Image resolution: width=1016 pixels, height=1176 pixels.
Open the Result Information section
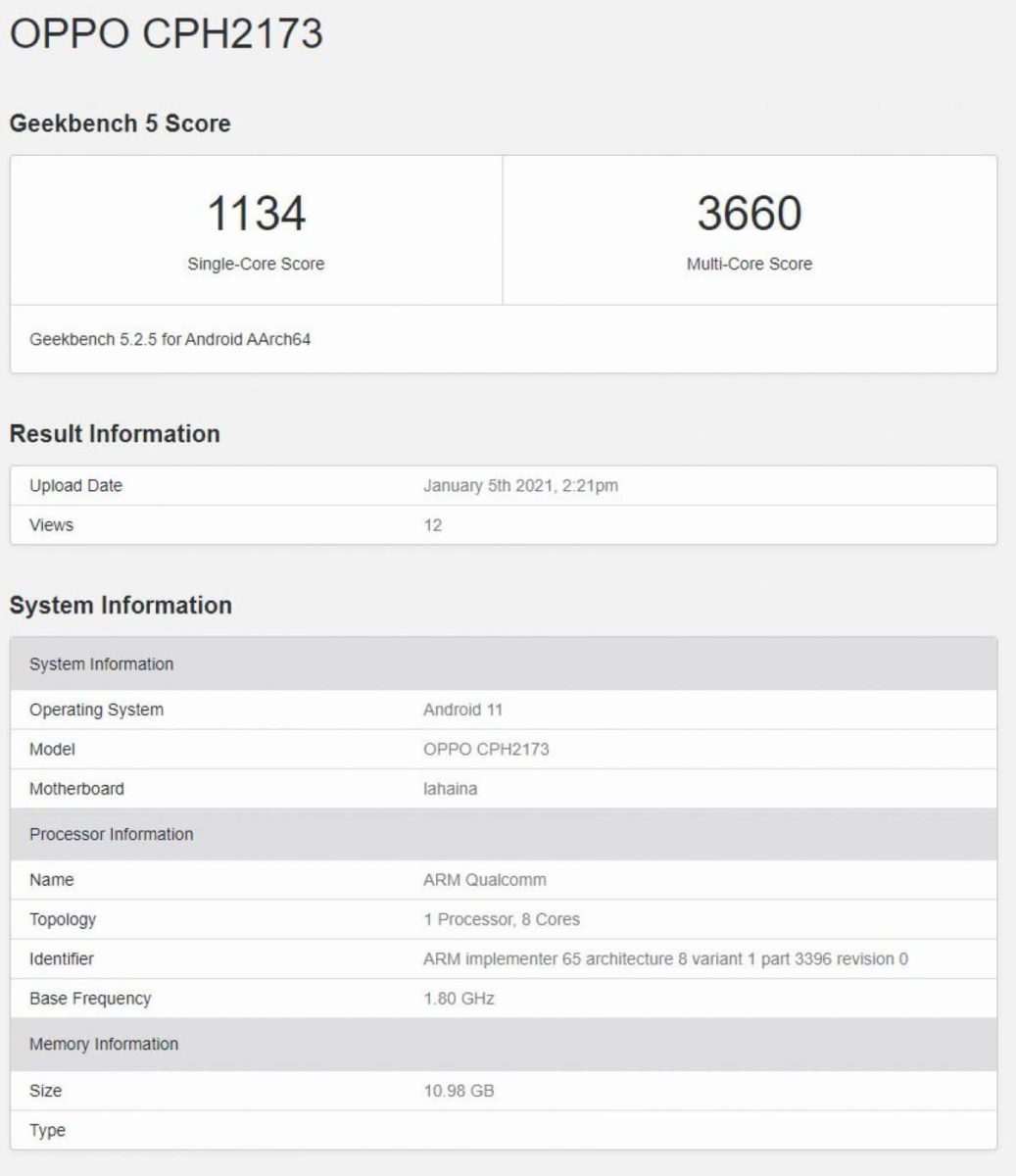(x=117, y=432)
